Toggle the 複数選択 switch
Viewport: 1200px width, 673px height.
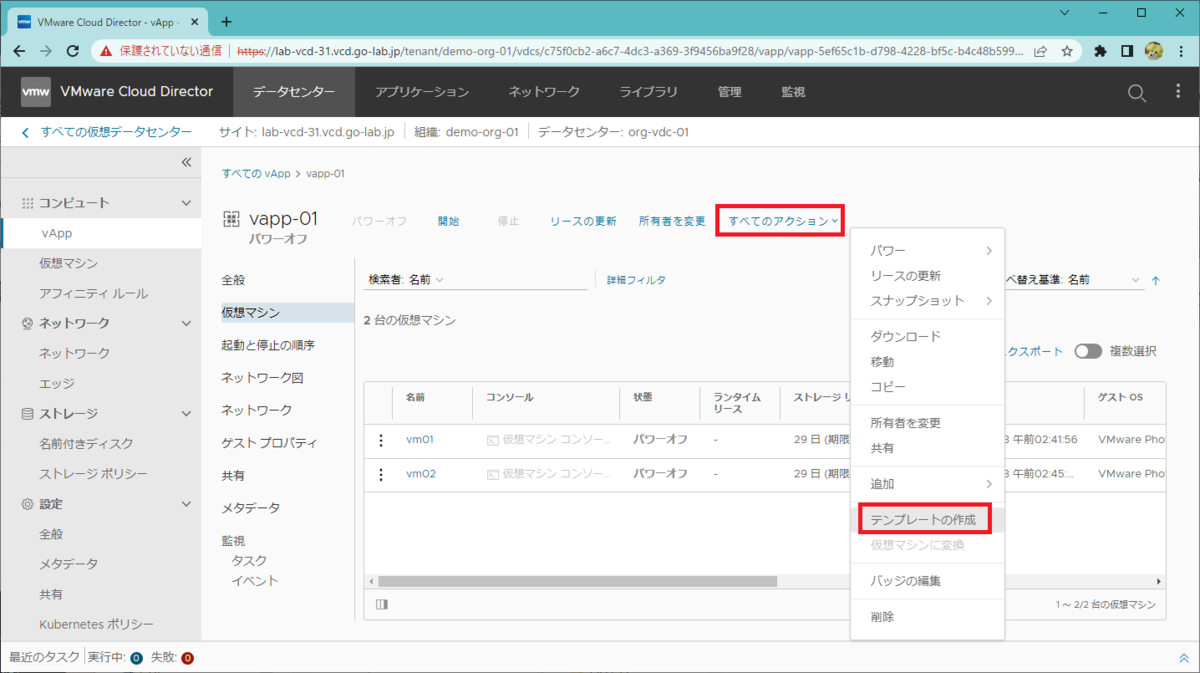click(1088, 351)
